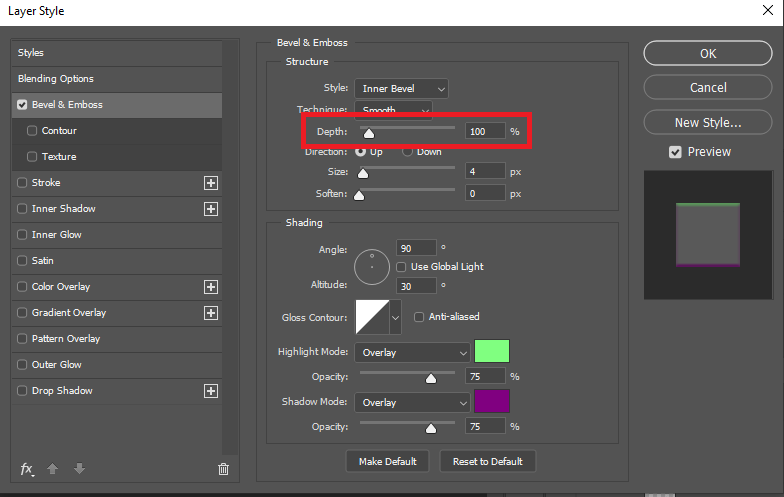
Task: Enable the Inner Glow checkbox
Action: pos(22,234)
